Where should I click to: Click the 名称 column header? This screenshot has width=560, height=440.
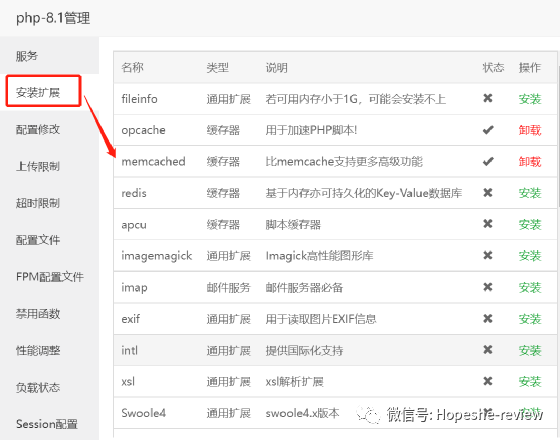[132, 67]
